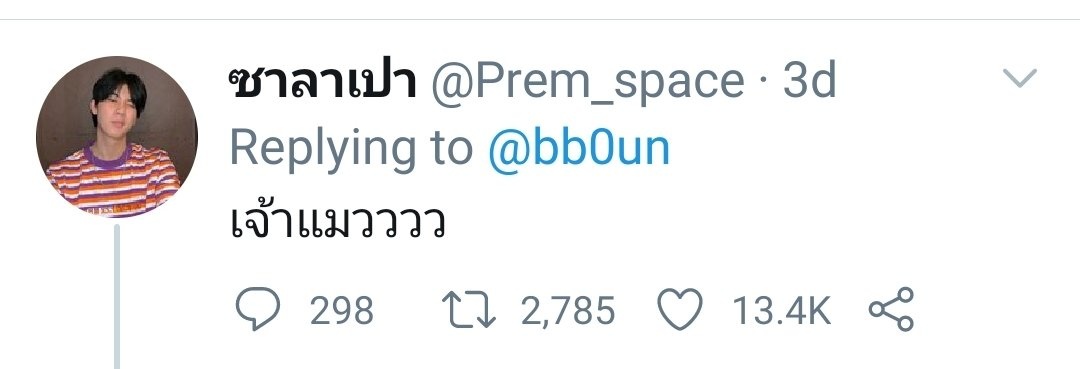Click the divider line above the tweet
This screenshot has height=369, width=1080.
tap(540, 19)
